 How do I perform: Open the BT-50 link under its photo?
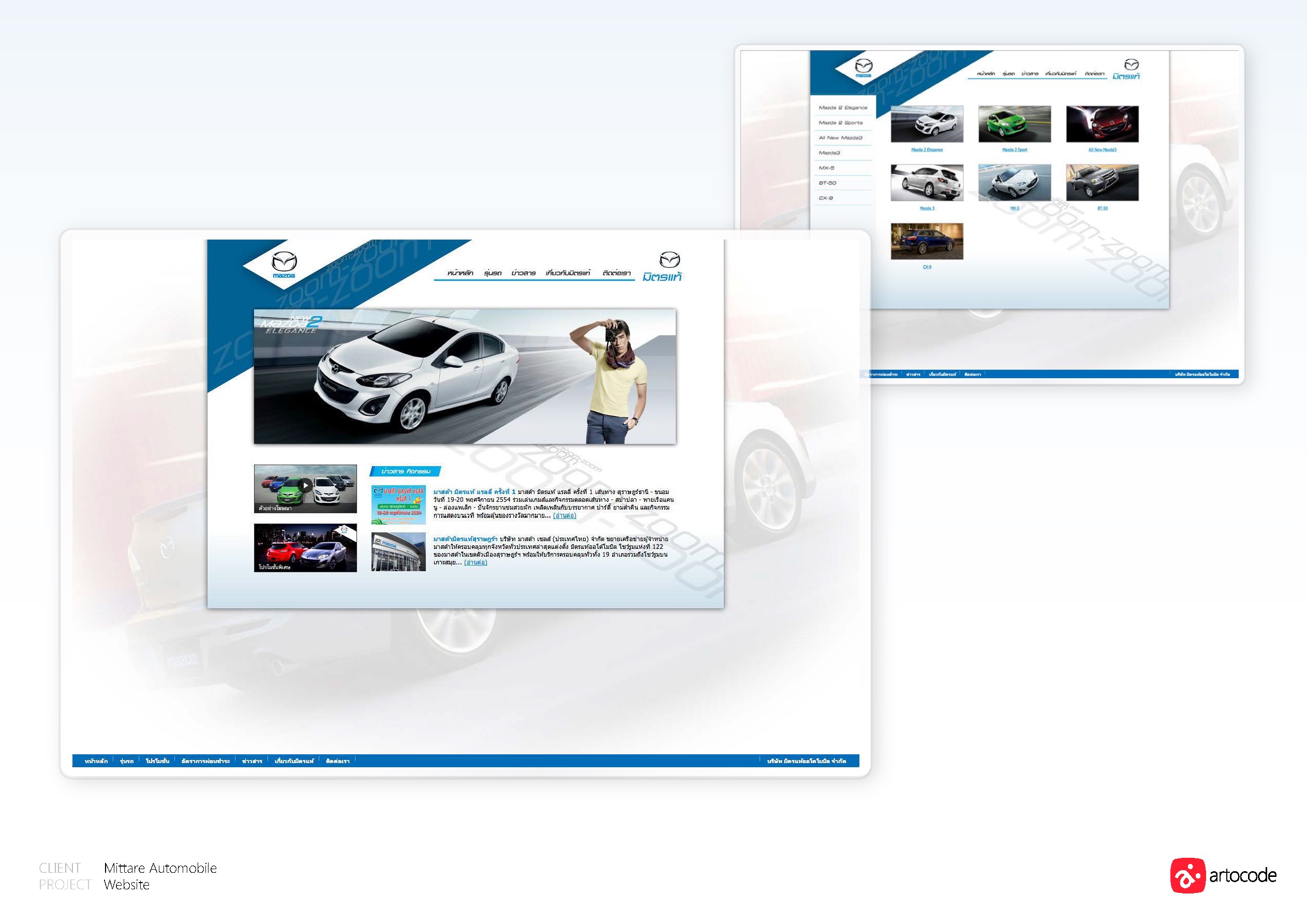tap(1102, 208)
